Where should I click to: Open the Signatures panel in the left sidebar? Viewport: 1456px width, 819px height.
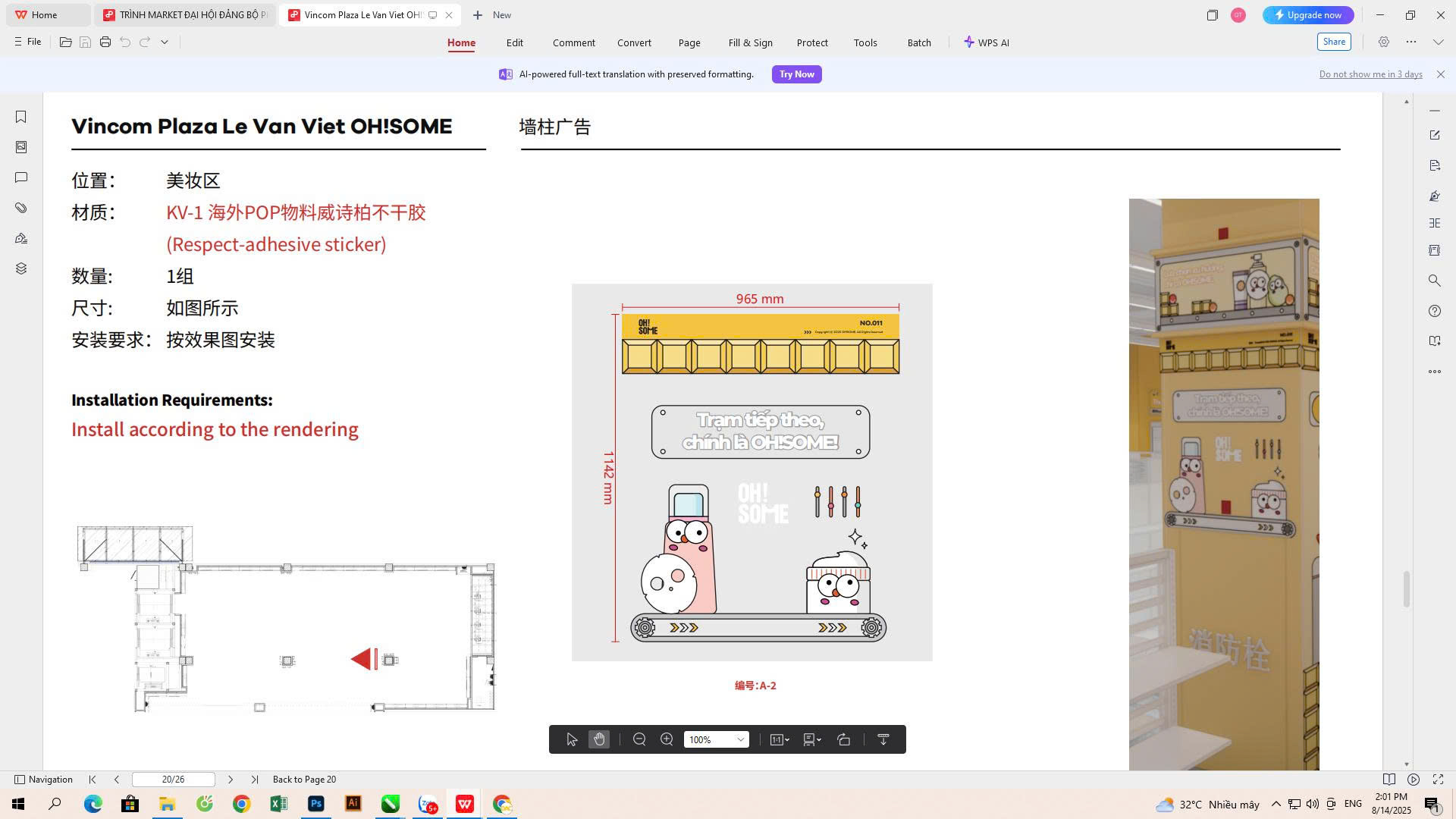click(21, 238)
